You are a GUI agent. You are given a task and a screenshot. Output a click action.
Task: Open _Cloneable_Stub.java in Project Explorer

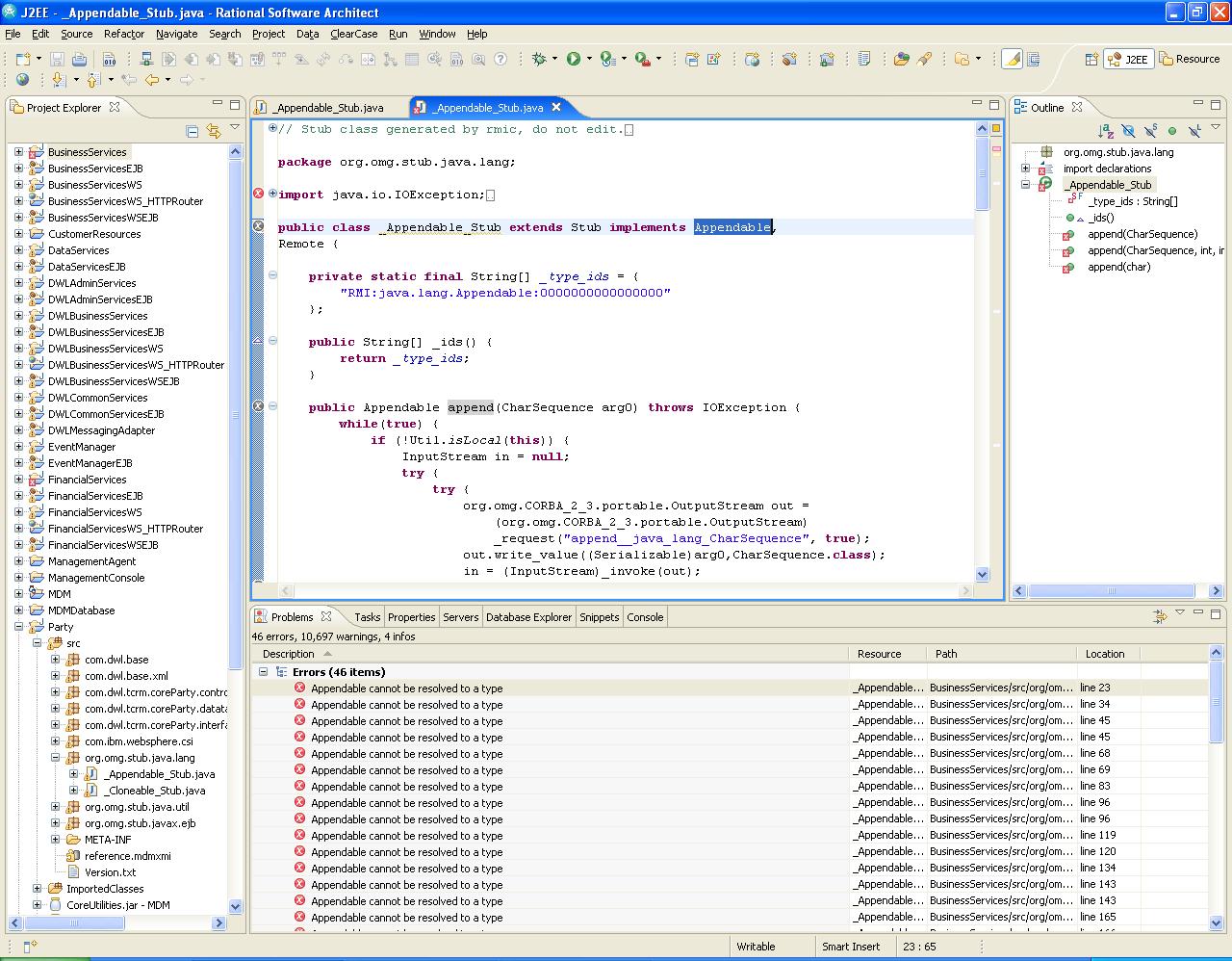pos(154,791)
